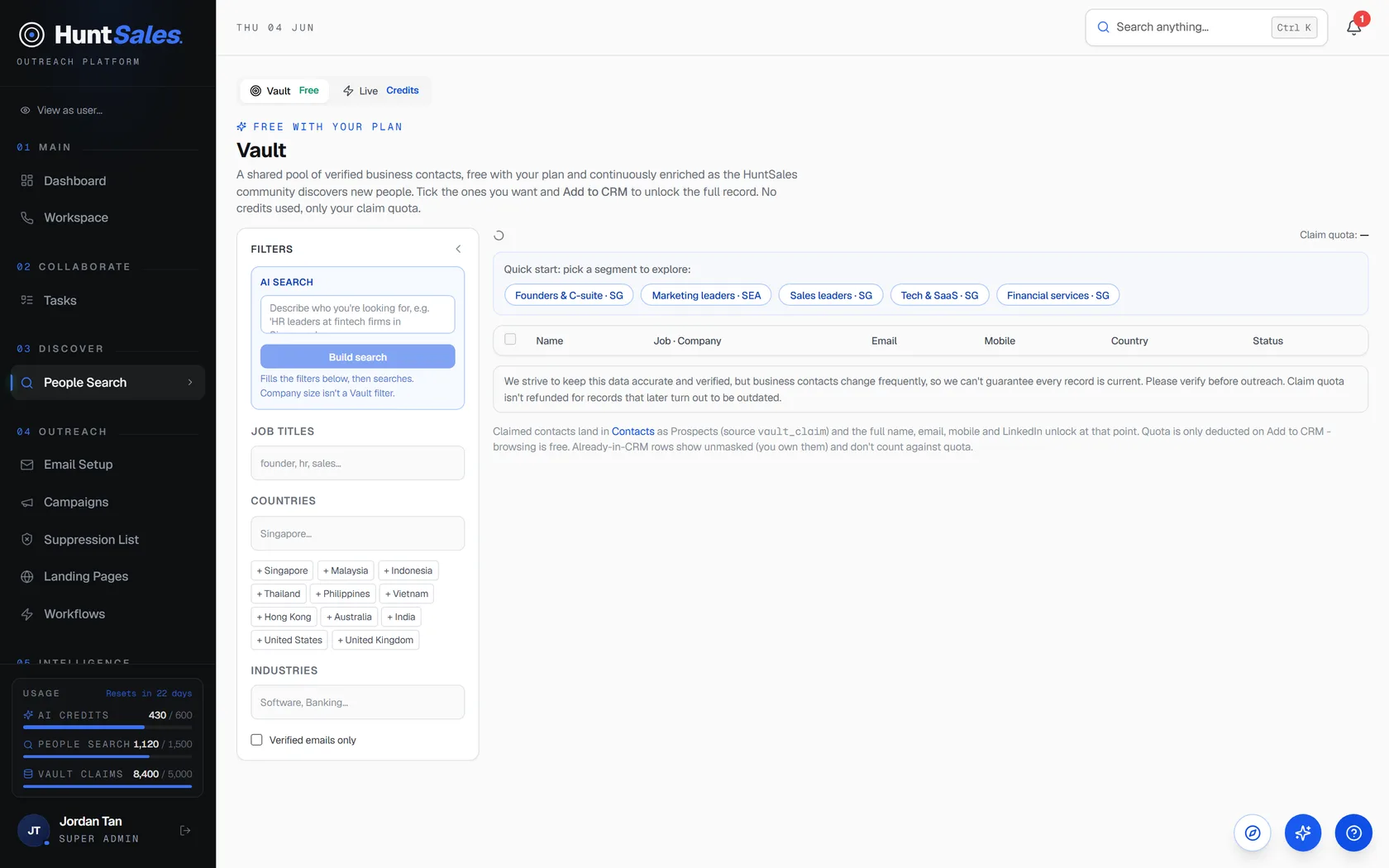Click the AI Credits usage progress bar

click(x=107, y=727)
